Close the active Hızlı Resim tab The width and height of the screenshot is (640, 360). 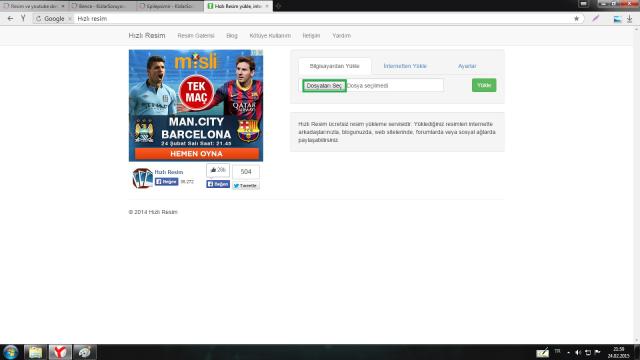coord(267,6)
